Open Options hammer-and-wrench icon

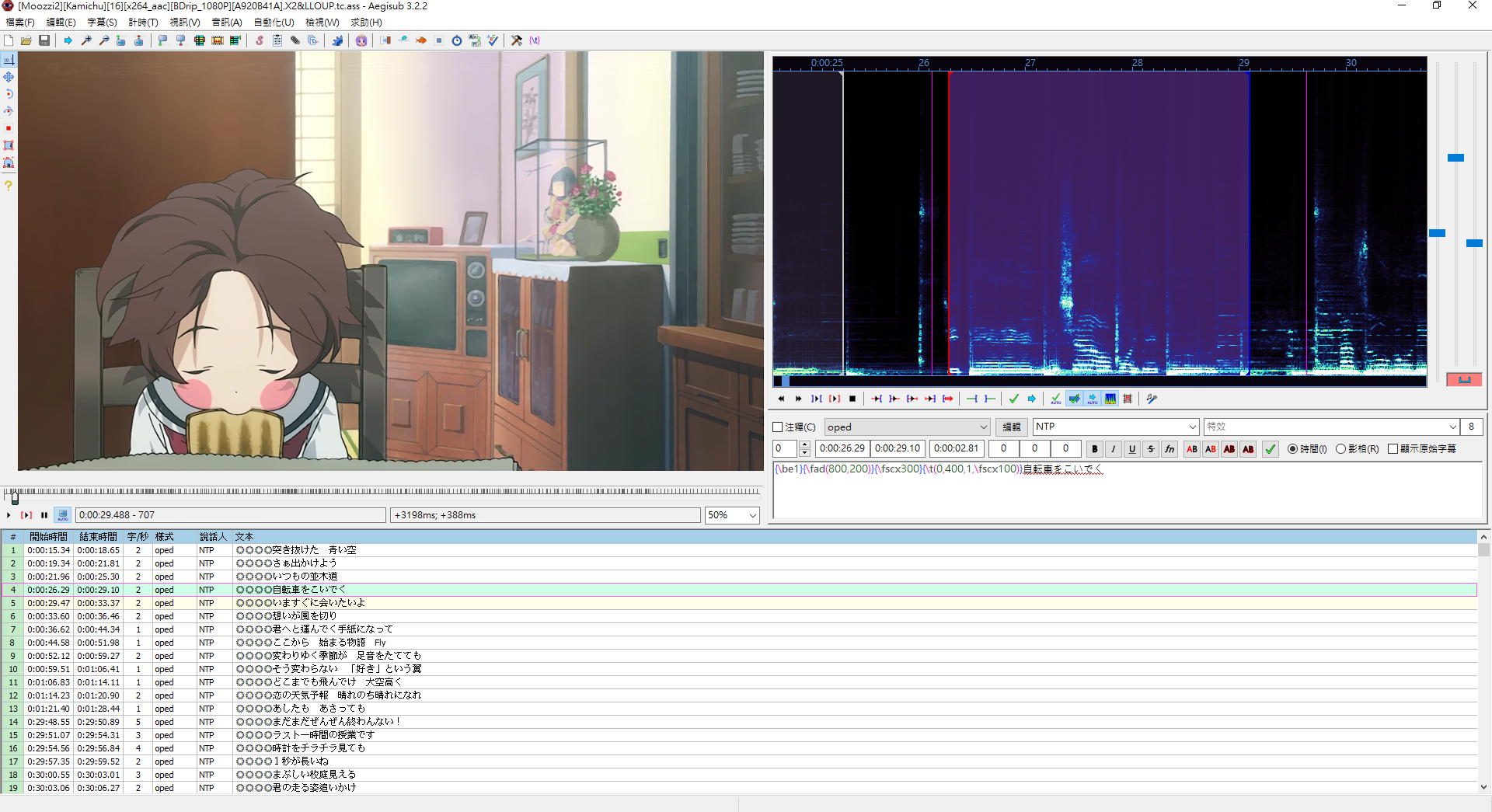517,40
